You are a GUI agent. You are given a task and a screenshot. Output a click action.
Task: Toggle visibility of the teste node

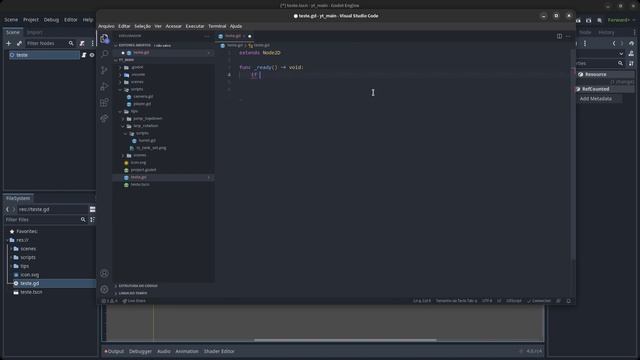click(x=92, y=55)
